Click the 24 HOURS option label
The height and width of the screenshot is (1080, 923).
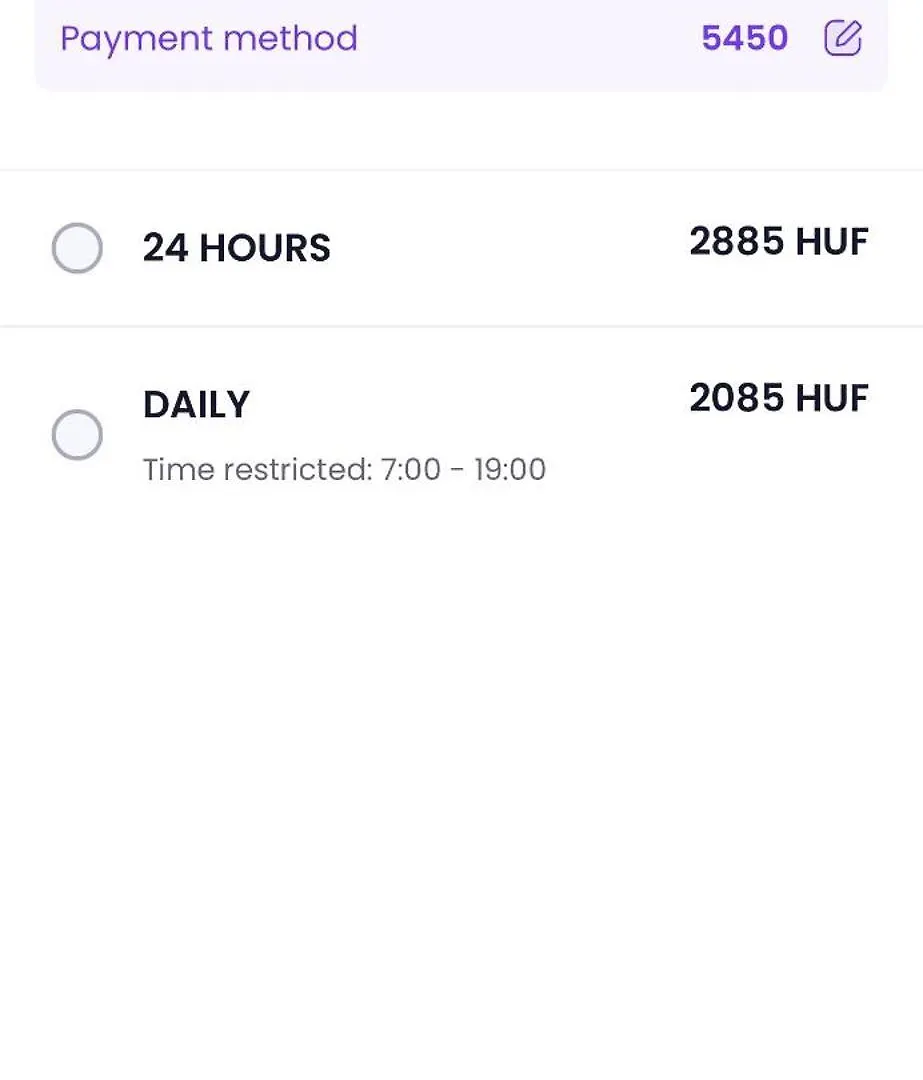pos(236,248)
